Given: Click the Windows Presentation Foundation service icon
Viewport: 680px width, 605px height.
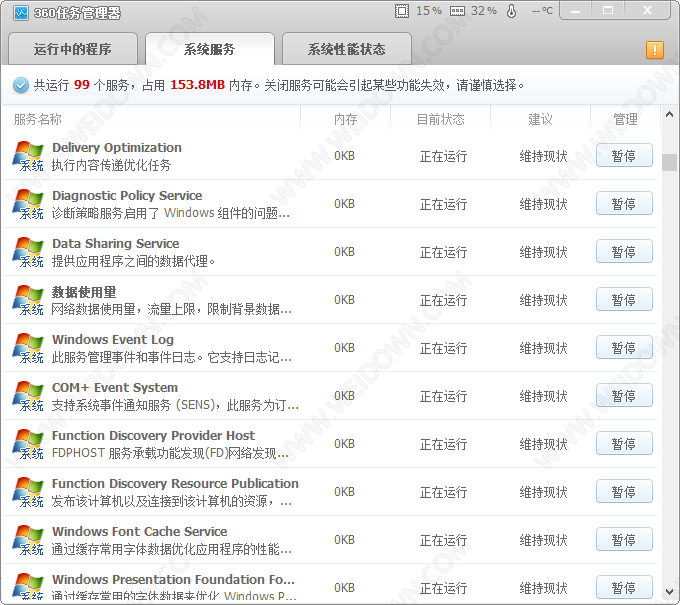Looking at the screenshot, I should click(28, 586).
